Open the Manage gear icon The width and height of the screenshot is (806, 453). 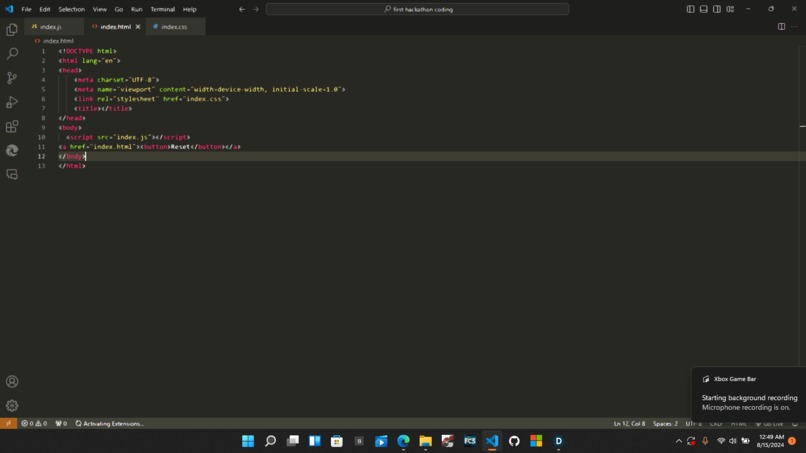tap(12, 406)
